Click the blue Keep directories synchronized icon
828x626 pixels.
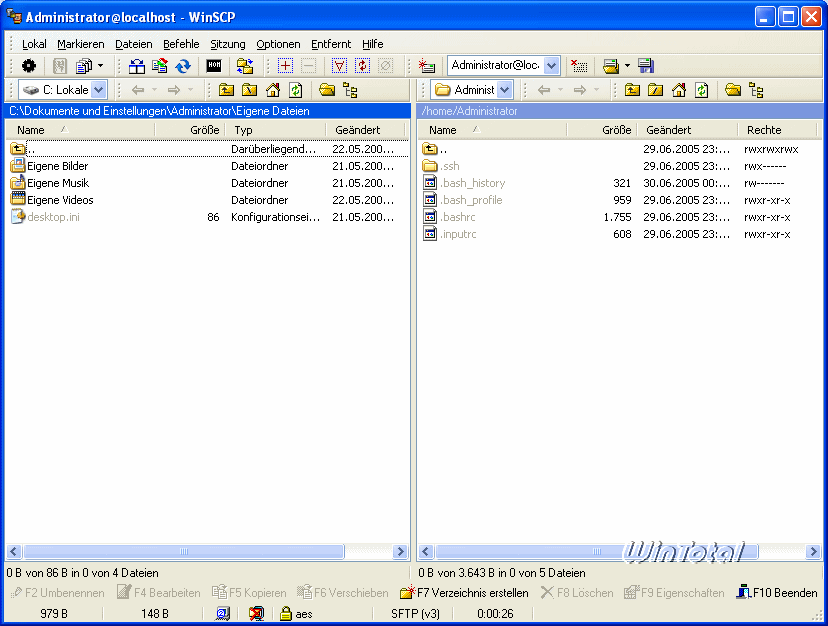(x=183, y=66)
